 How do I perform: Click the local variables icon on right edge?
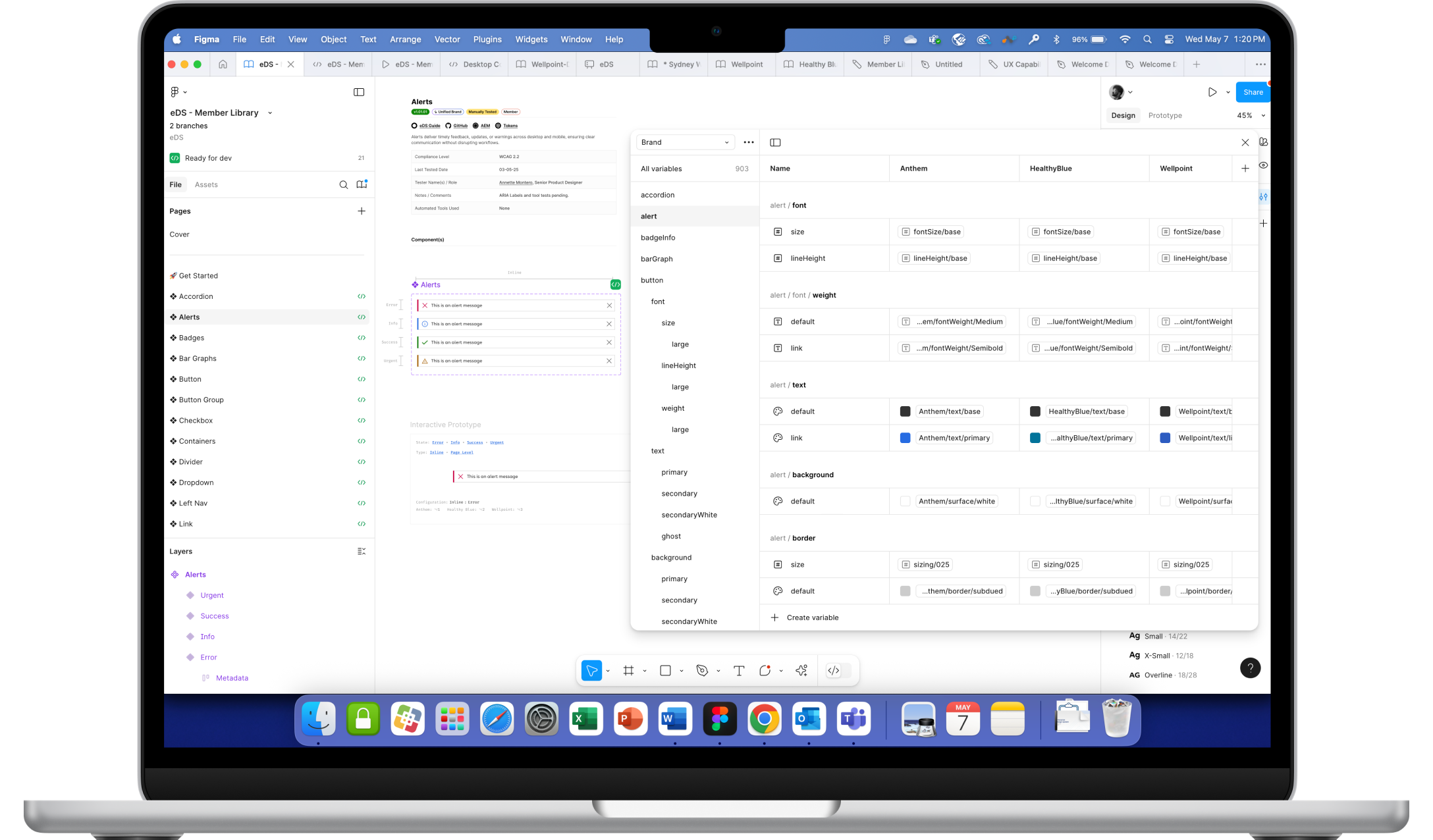[x=1263, y=197]
